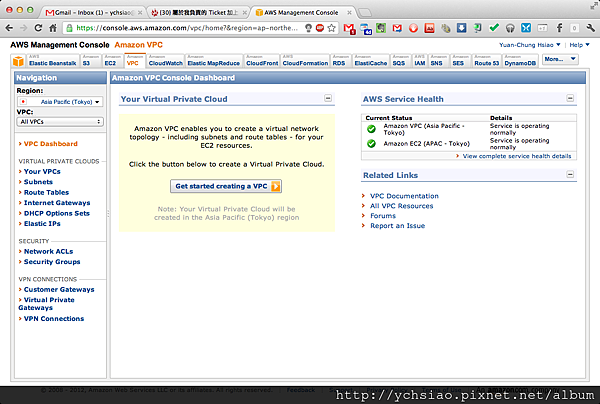Switch to the Gmail Inbox browser tab

click(92, 12)
